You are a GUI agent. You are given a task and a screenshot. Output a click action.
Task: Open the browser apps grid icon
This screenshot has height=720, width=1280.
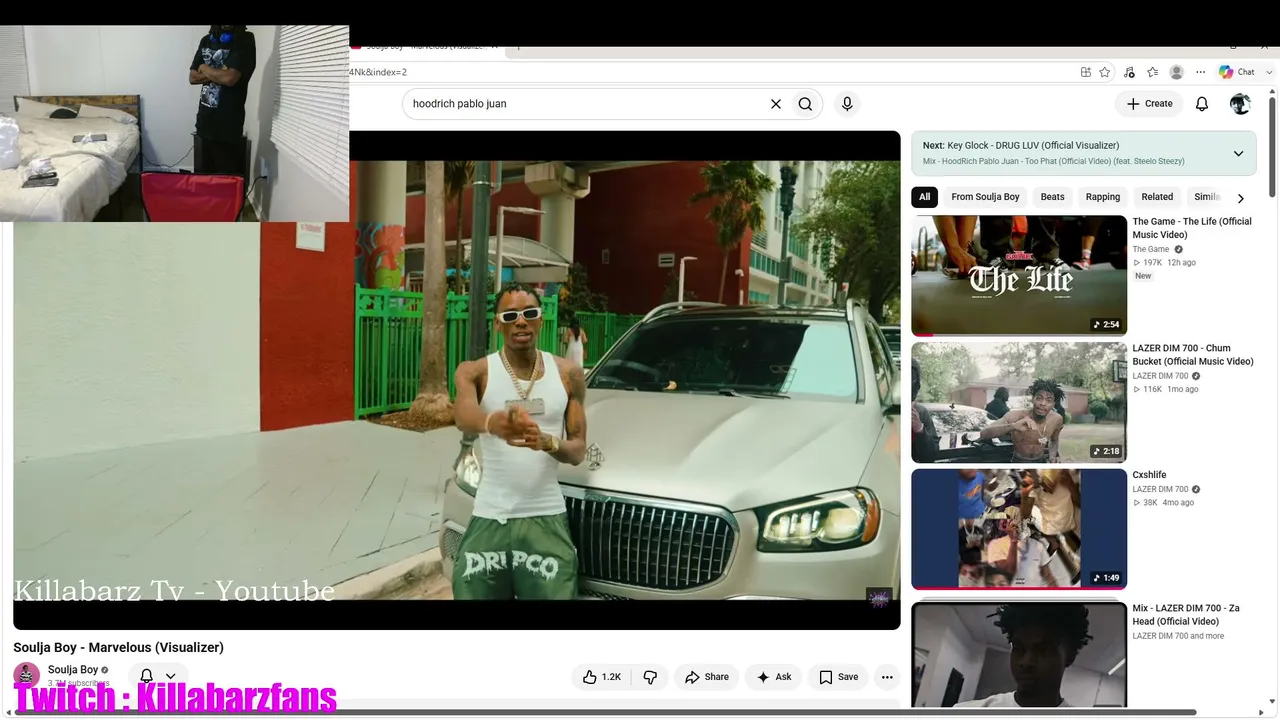pyautogui.click(x=1086, y=72)
